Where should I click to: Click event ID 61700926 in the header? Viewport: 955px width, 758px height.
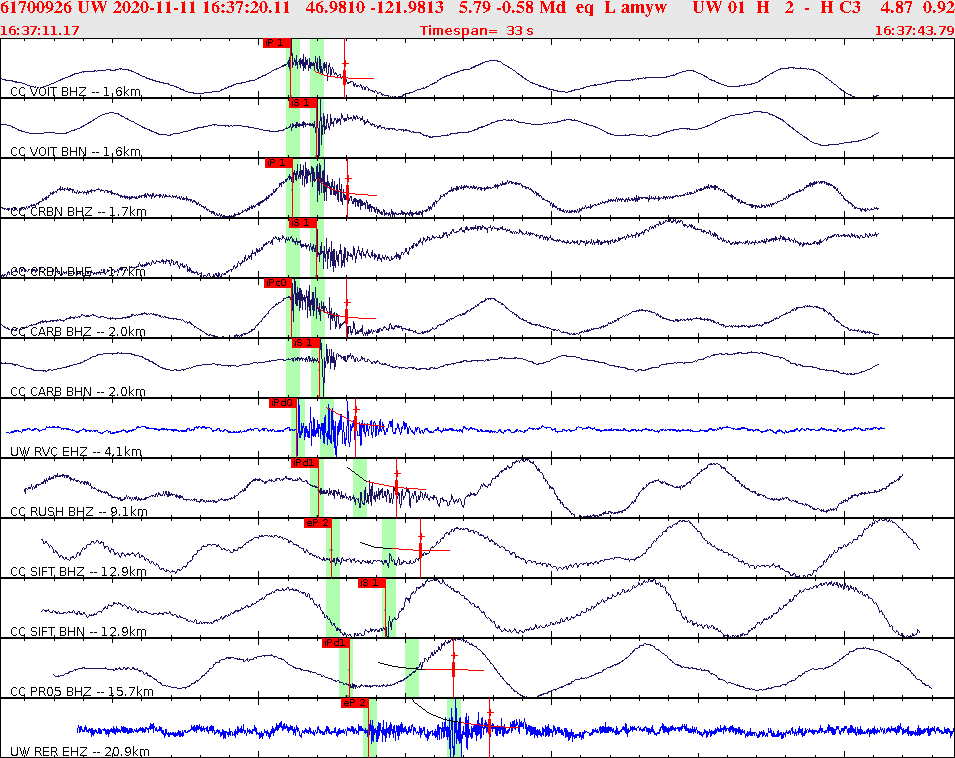(32, 8)
